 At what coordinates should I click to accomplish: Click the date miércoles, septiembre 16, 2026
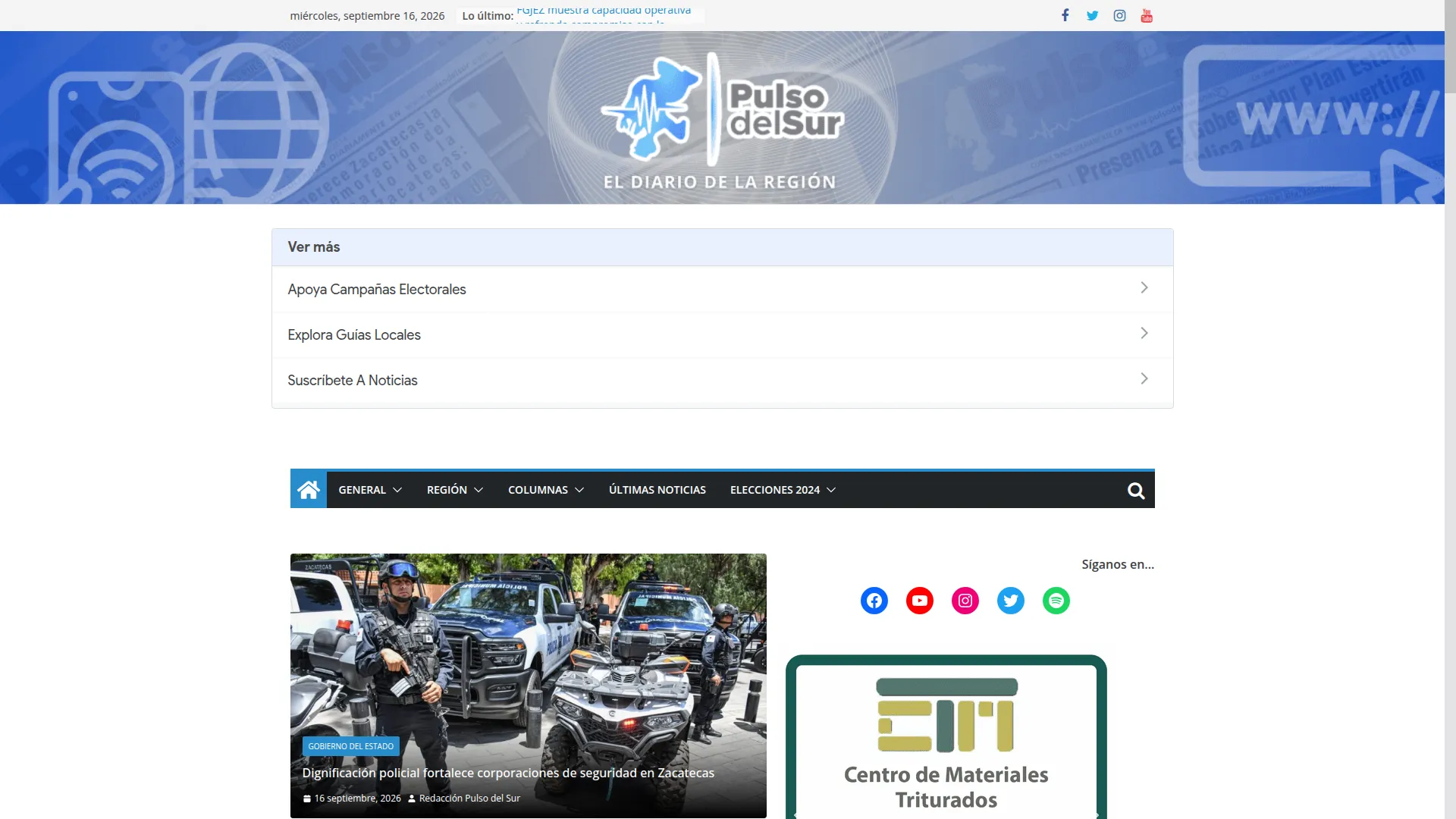(x=367, y=16)
